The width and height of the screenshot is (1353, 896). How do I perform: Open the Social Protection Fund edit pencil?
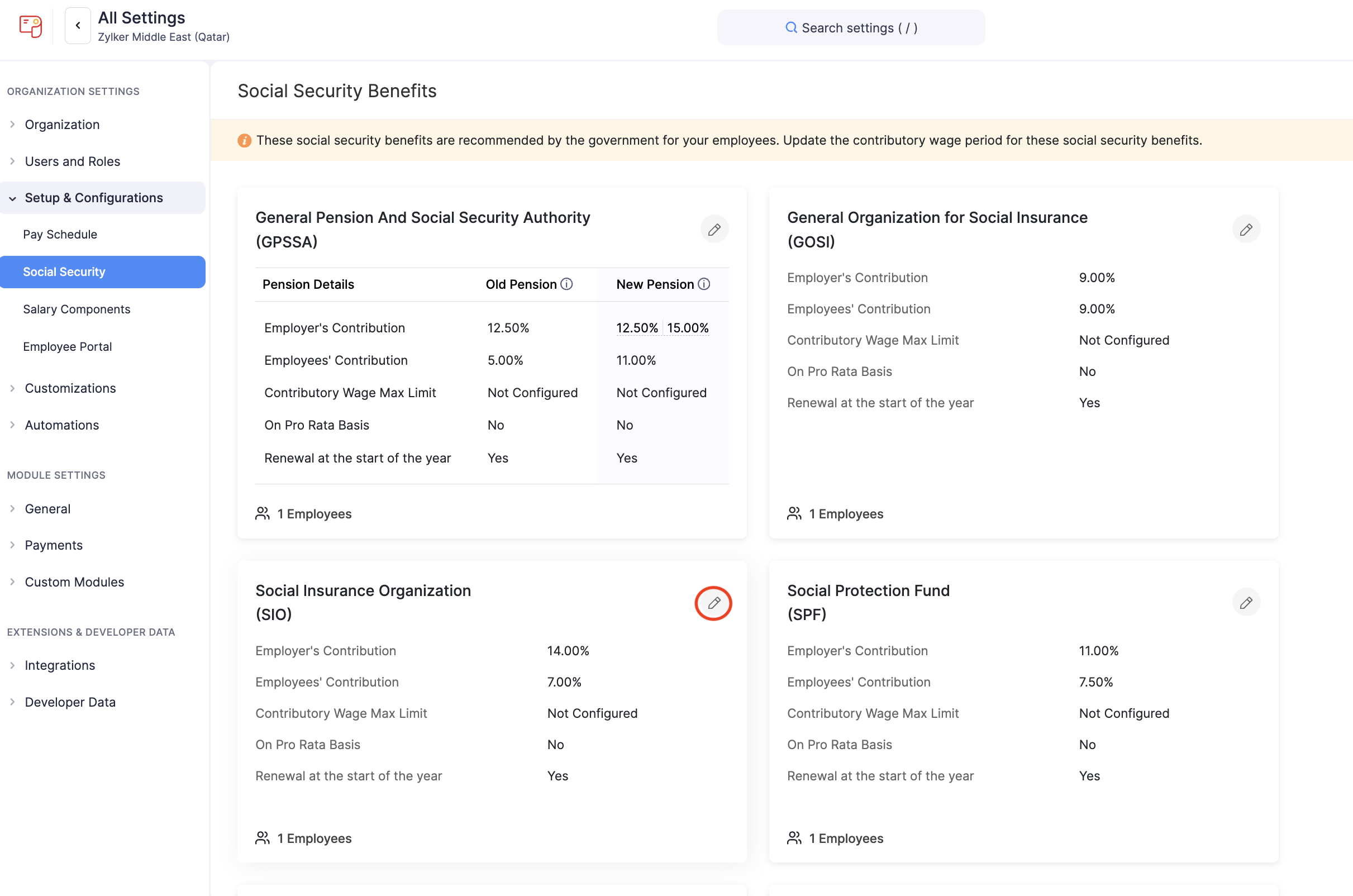1246,603
